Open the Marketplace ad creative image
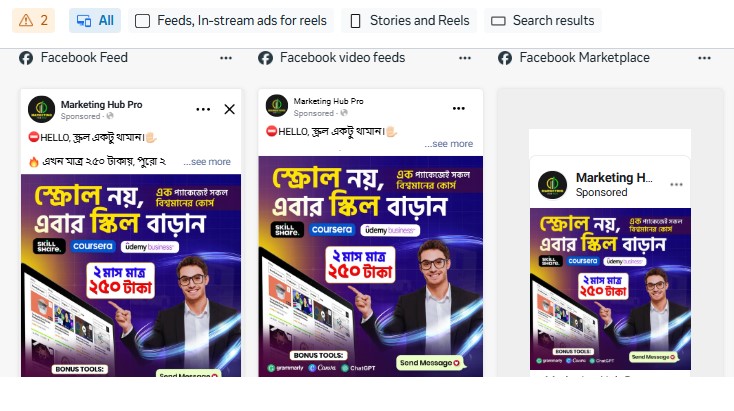 click(610, 289)
